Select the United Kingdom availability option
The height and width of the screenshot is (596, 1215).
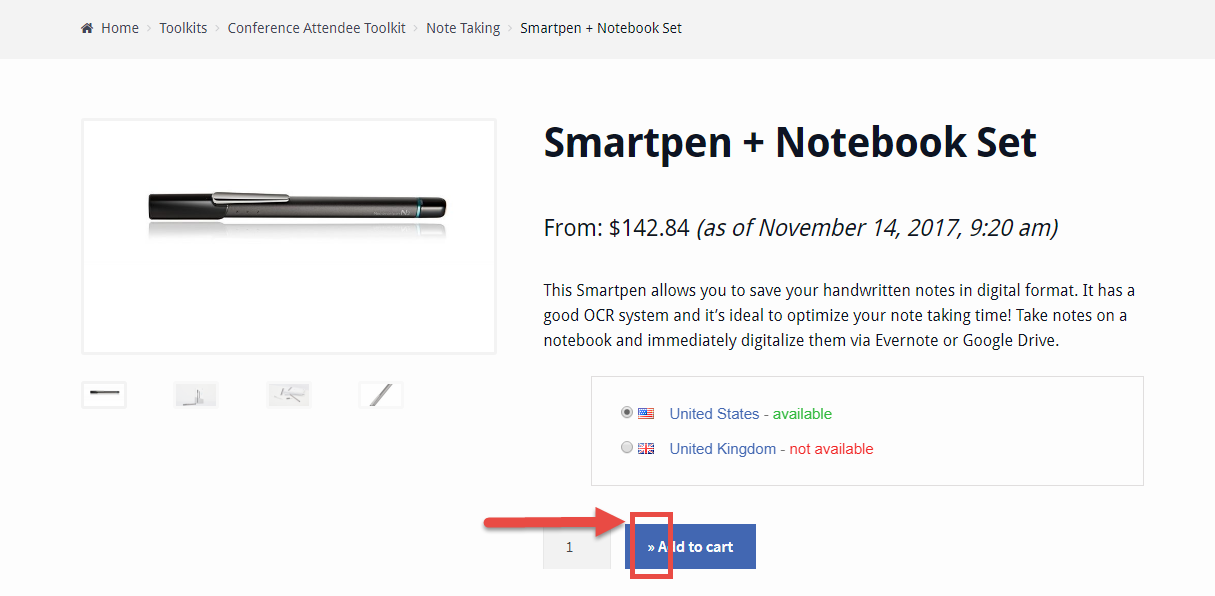[x=626, y=447]
